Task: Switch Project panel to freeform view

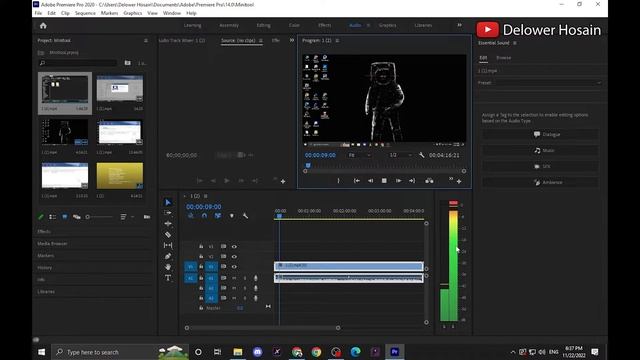Action: [x=76, y=217]
